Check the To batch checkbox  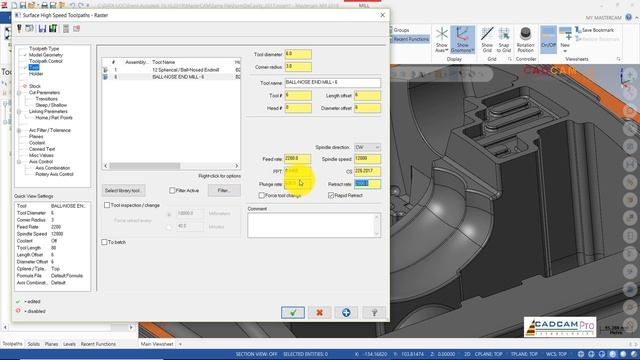click(x=104, y=242)
